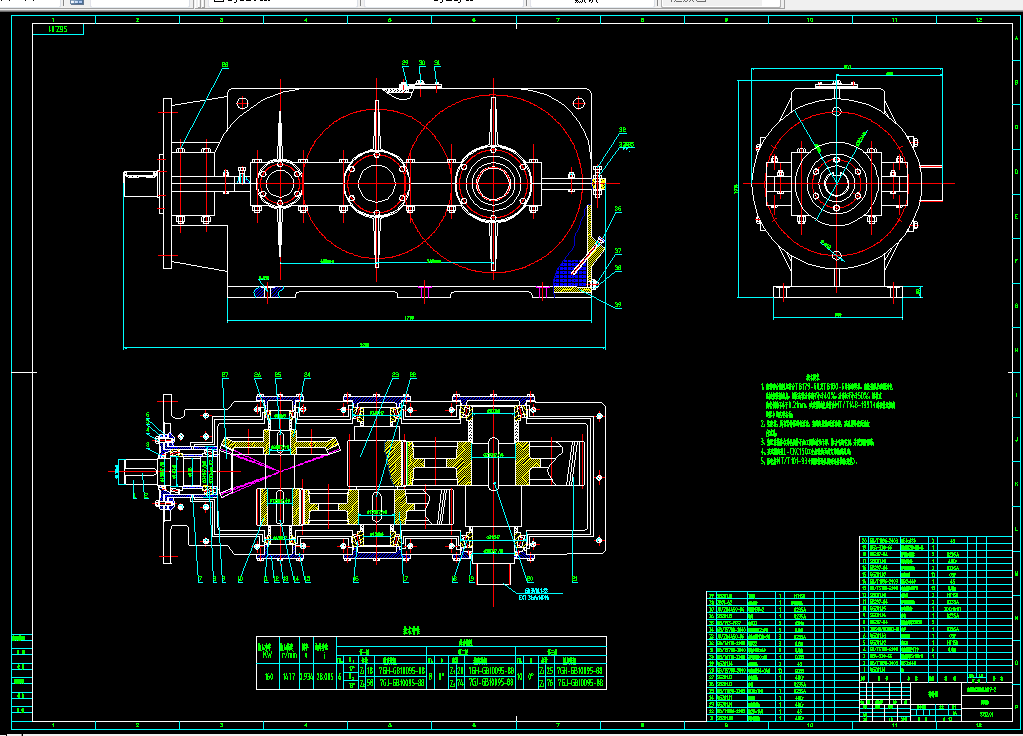Select part balloon number 36
The height and width of the screenshot is (736, 1023).
618,209
